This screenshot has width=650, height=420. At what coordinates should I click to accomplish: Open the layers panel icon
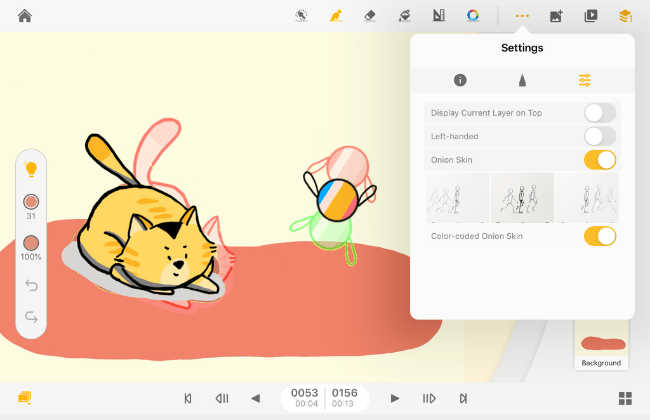click(625, 16)
